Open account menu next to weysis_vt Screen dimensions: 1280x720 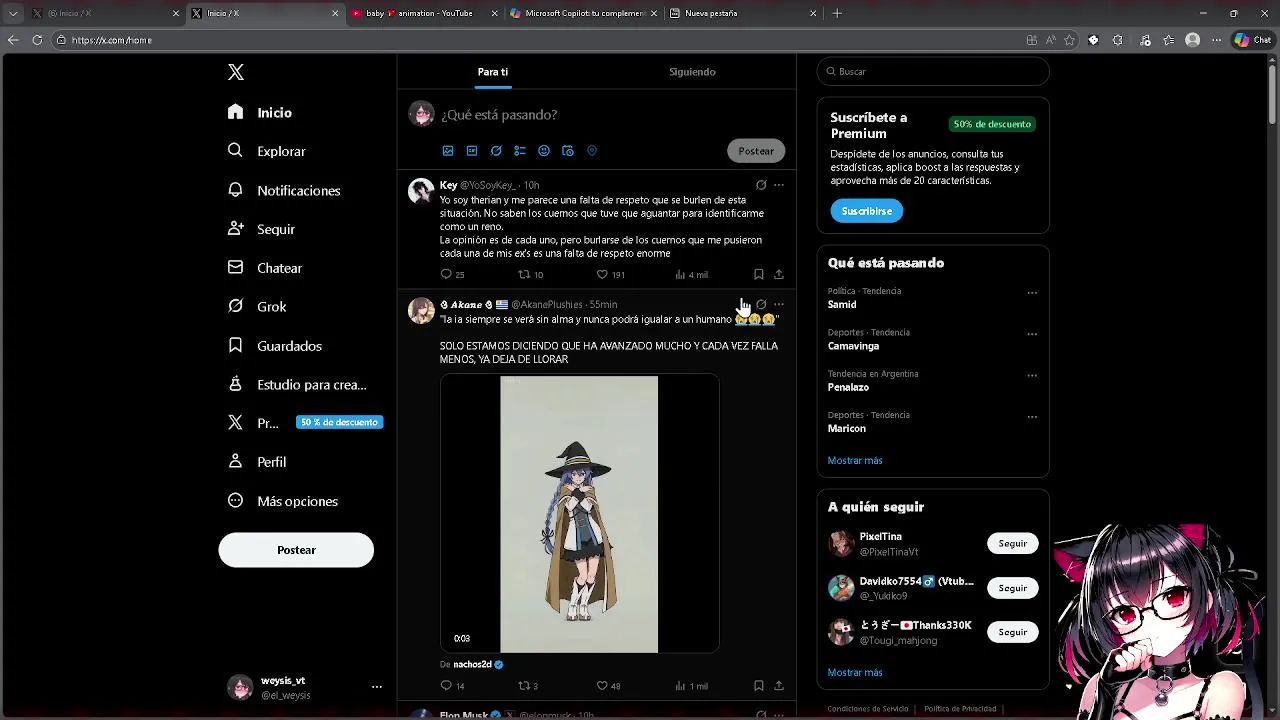pos(377,687)
